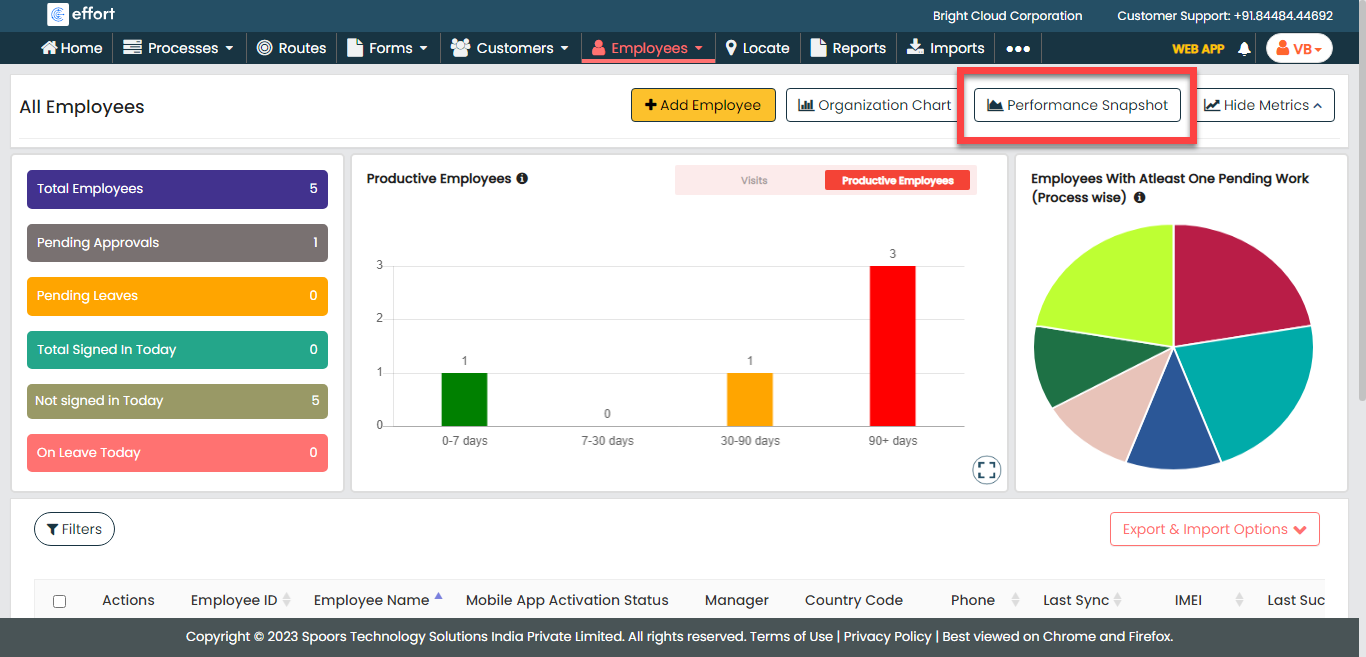Viewport: 1366px width, 657px height.
Task: Click the effort logo
Action: point(84,15)
